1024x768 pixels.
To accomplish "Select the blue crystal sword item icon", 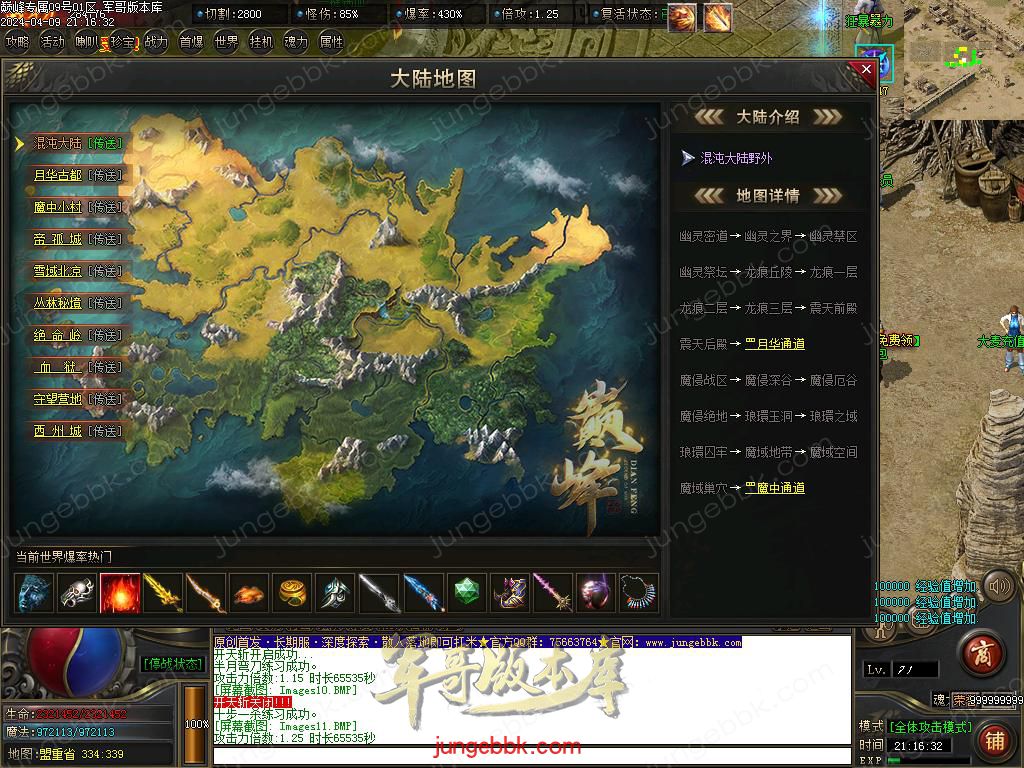I will click(422, 593).
